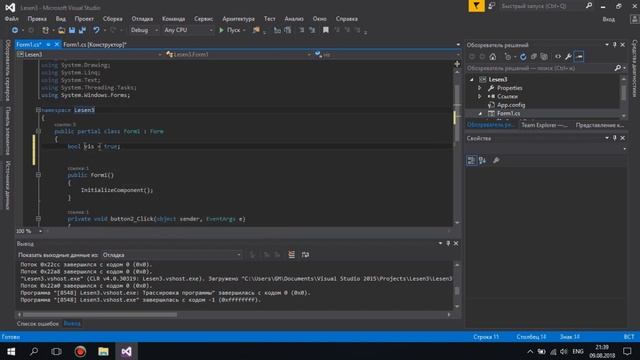Image resolution: width=640 pixels, height=360 pixels.
Task: Open File Explorer from the taskbar
Action: [x=103, y=351]
